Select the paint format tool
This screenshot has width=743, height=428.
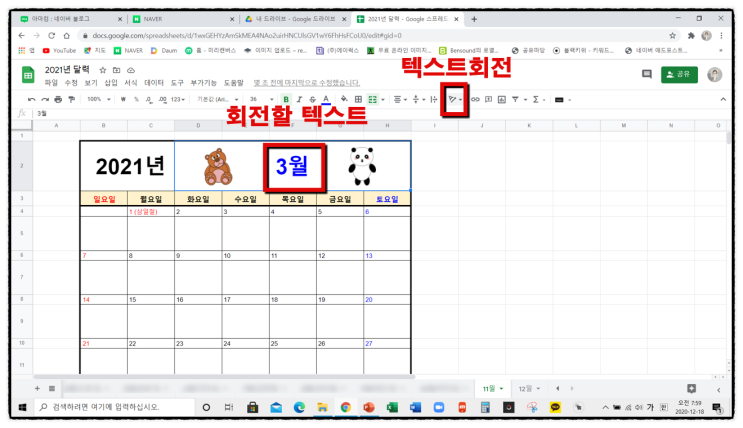coord(72,100)
